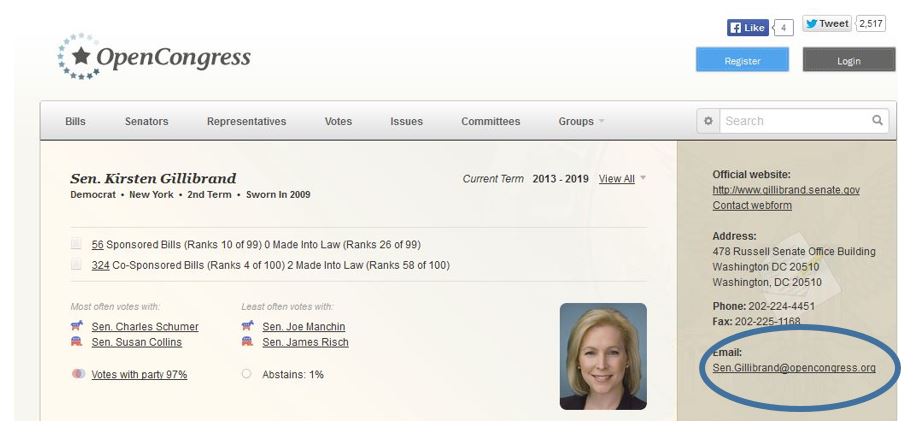923x445 pixels.
Task: Click the Login button
Action: pos(849,60)
